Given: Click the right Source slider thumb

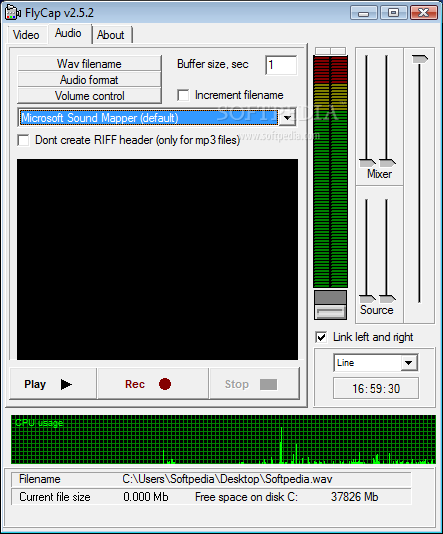Looking at the screenshot, I should [387, 299].
